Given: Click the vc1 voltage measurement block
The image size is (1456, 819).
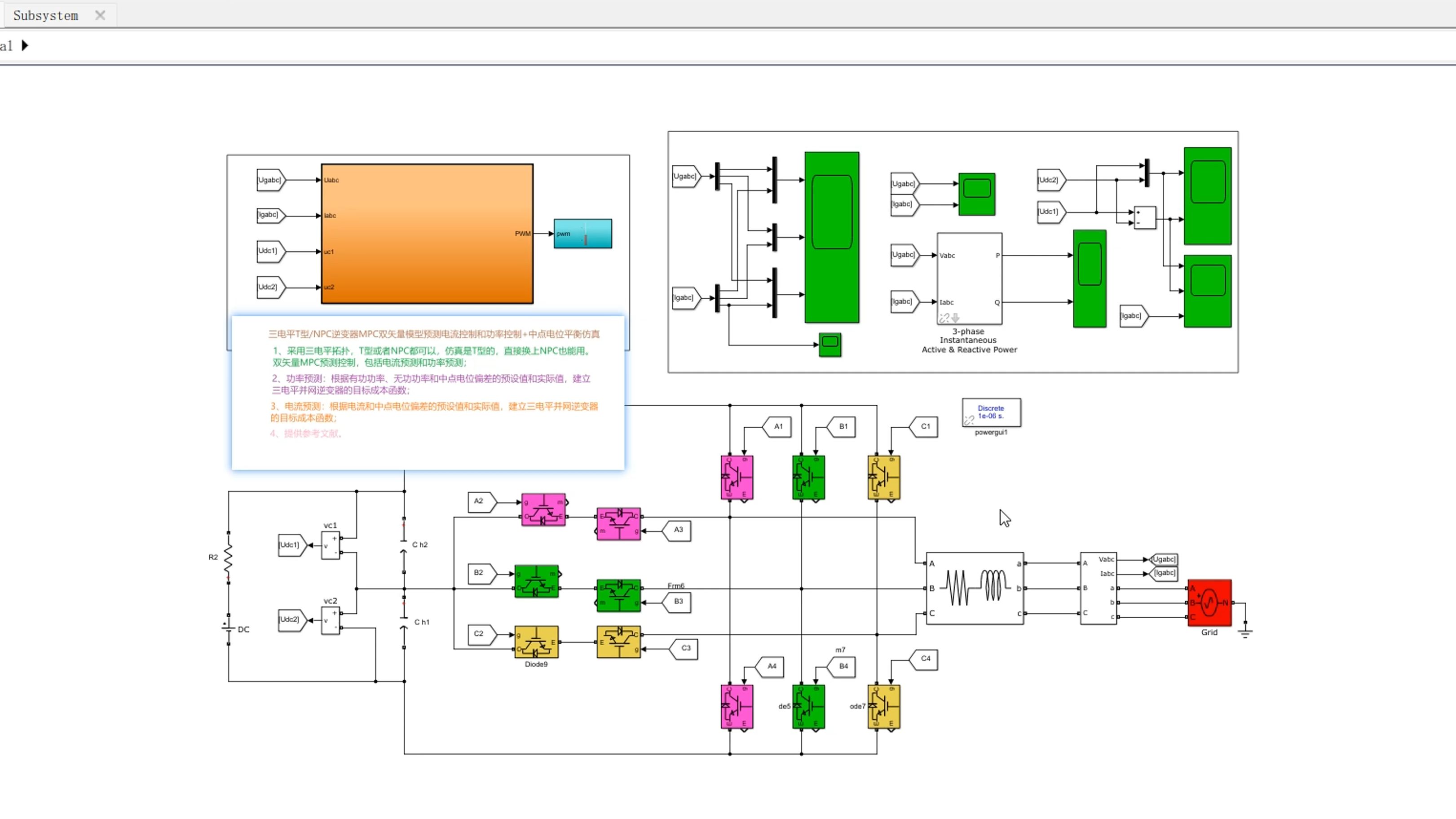Looking at the screenshot, I should click(331, 545).
